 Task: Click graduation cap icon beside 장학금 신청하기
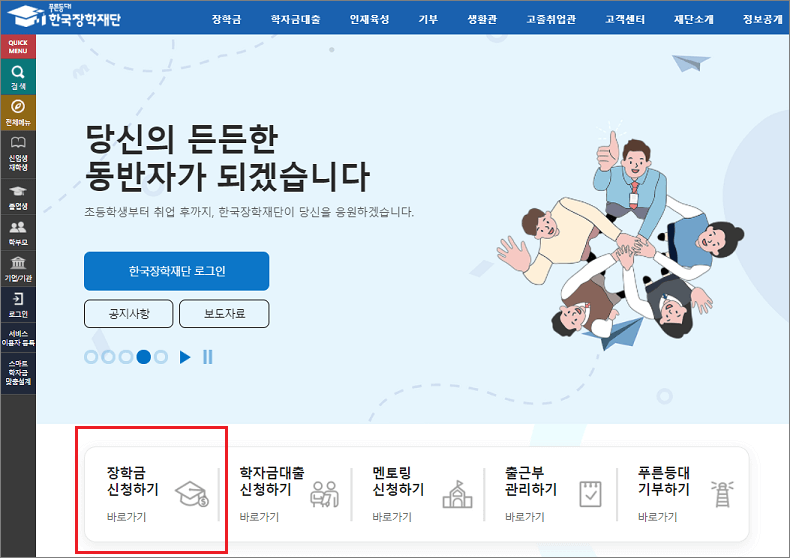pos(192,494)
